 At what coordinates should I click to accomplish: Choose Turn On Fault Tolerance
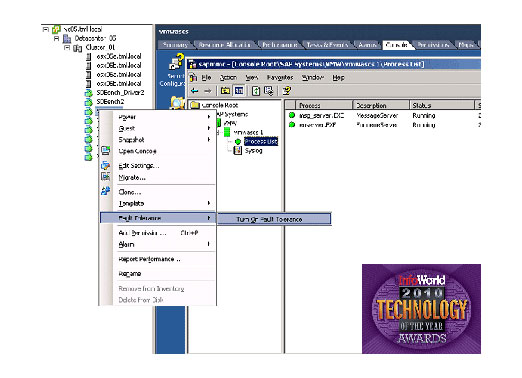tap(274, 219)
